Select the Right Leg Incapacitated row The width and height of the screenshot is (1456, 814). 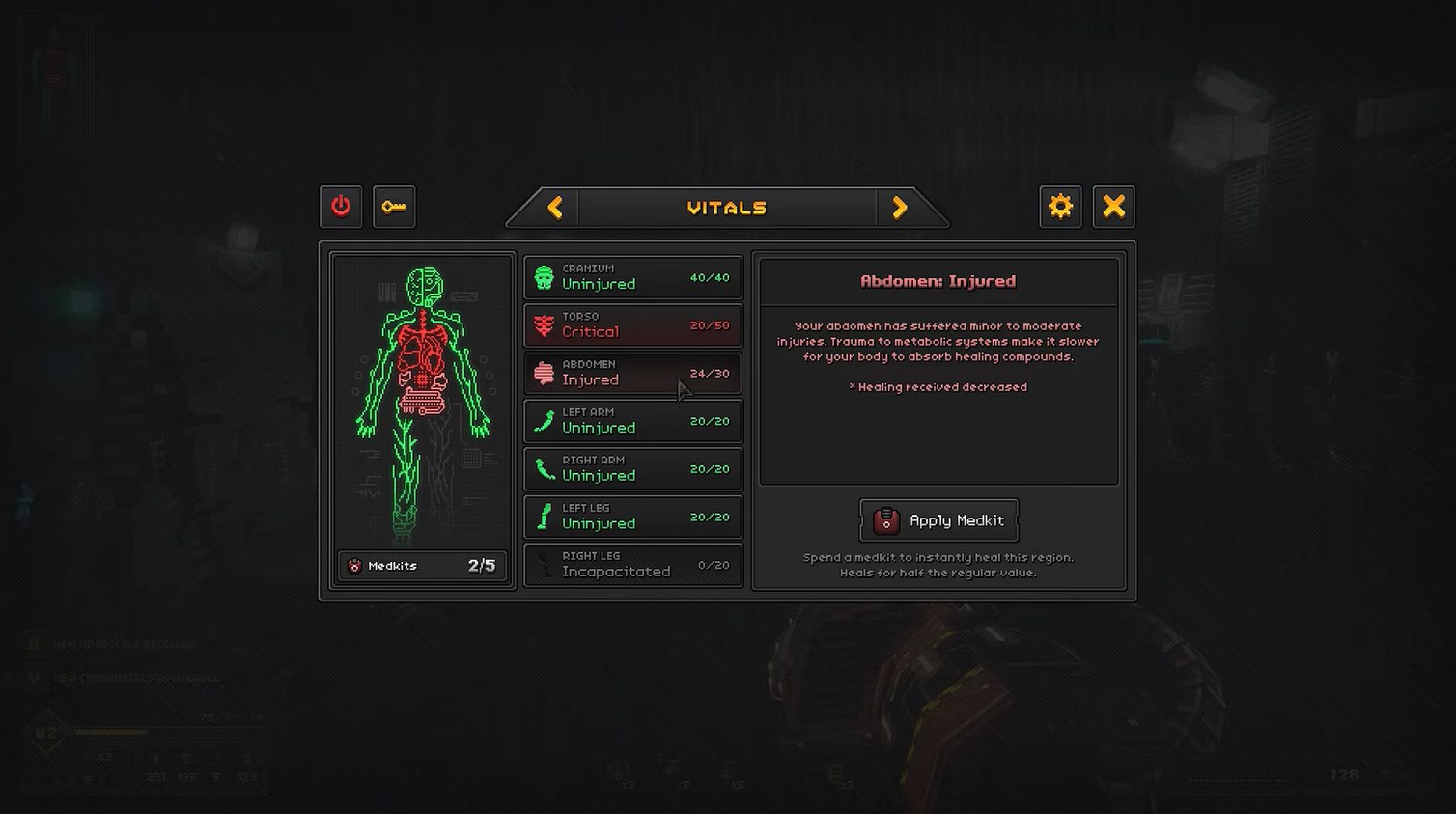click(633, 565)
